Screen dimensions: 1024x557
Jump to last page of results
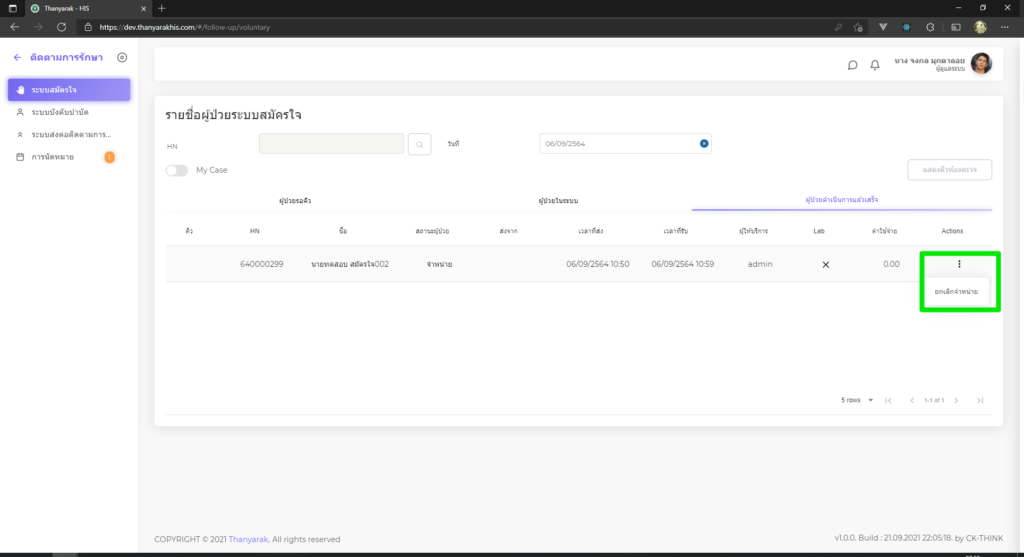pyautogui.click(x=980, y=400)
